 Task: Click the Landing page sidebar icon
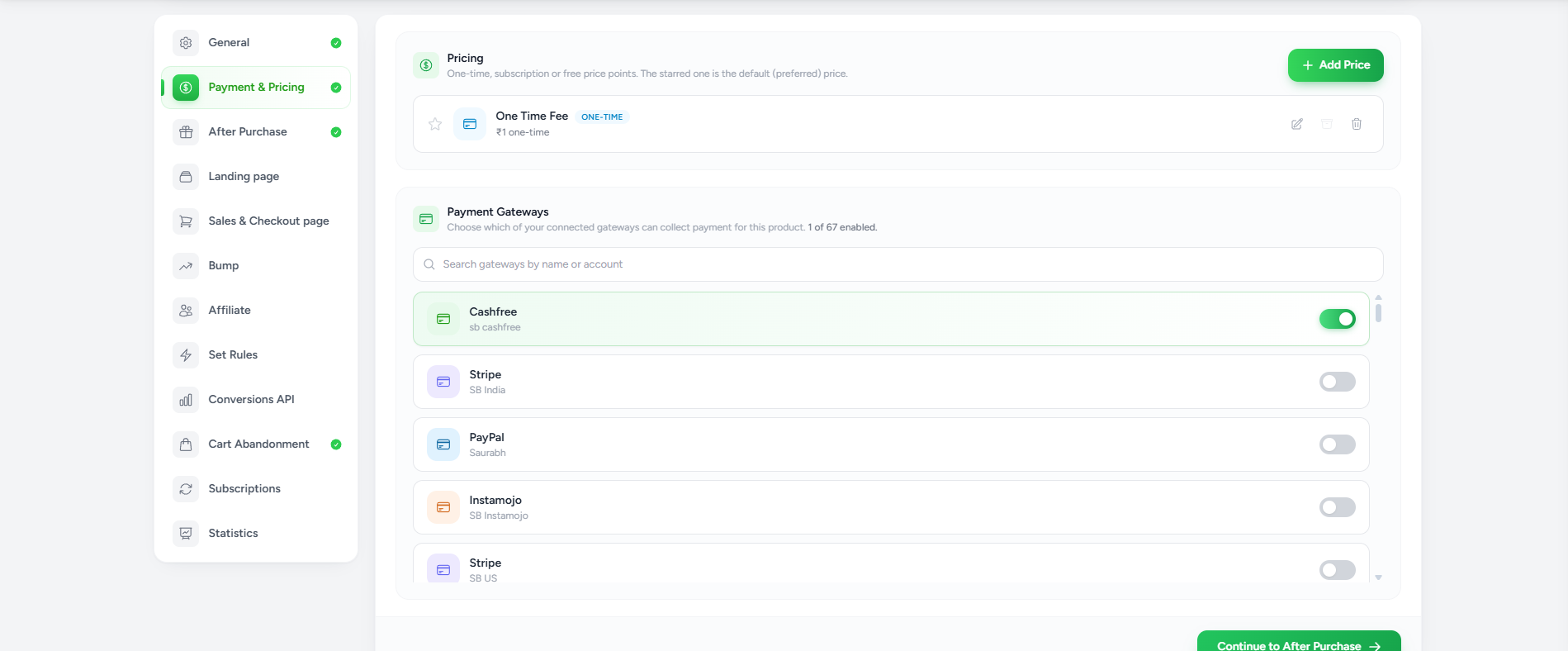pyautogui.click(x=186, y=177)
